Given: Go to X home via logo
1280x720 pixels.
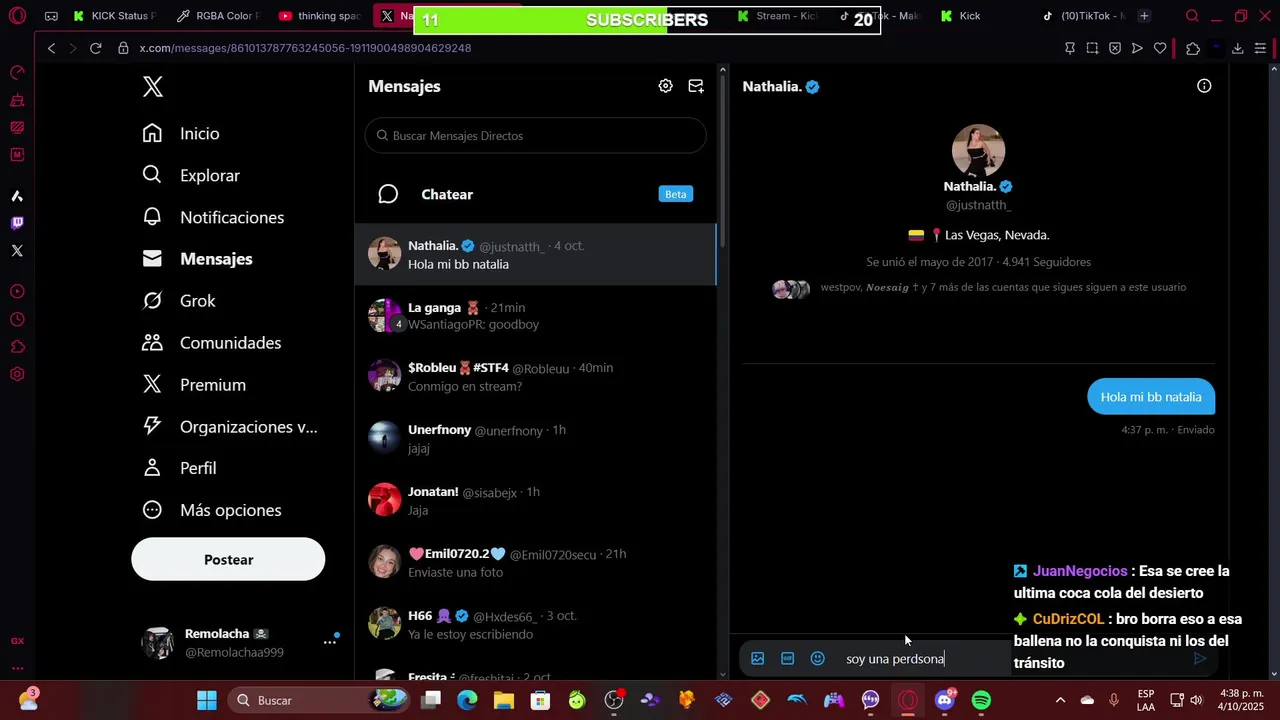Looking at the screenshot, I should tap(153, 87).
